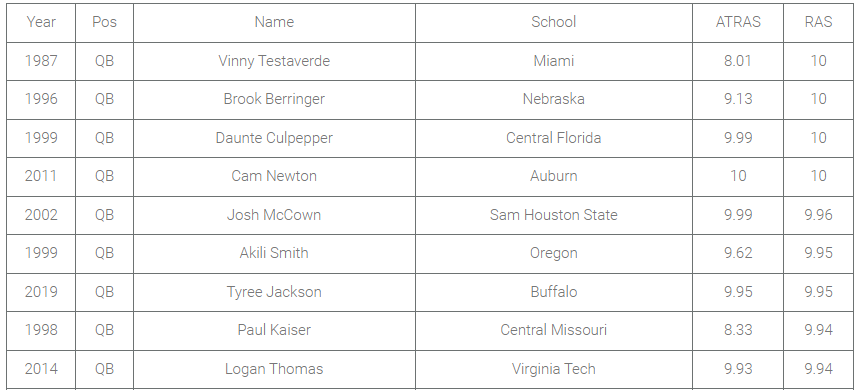This screenshot has width=861, height=390.
Task: Select Josh McCown in the table
Action: pyautogui.click(x=274, y=215)
